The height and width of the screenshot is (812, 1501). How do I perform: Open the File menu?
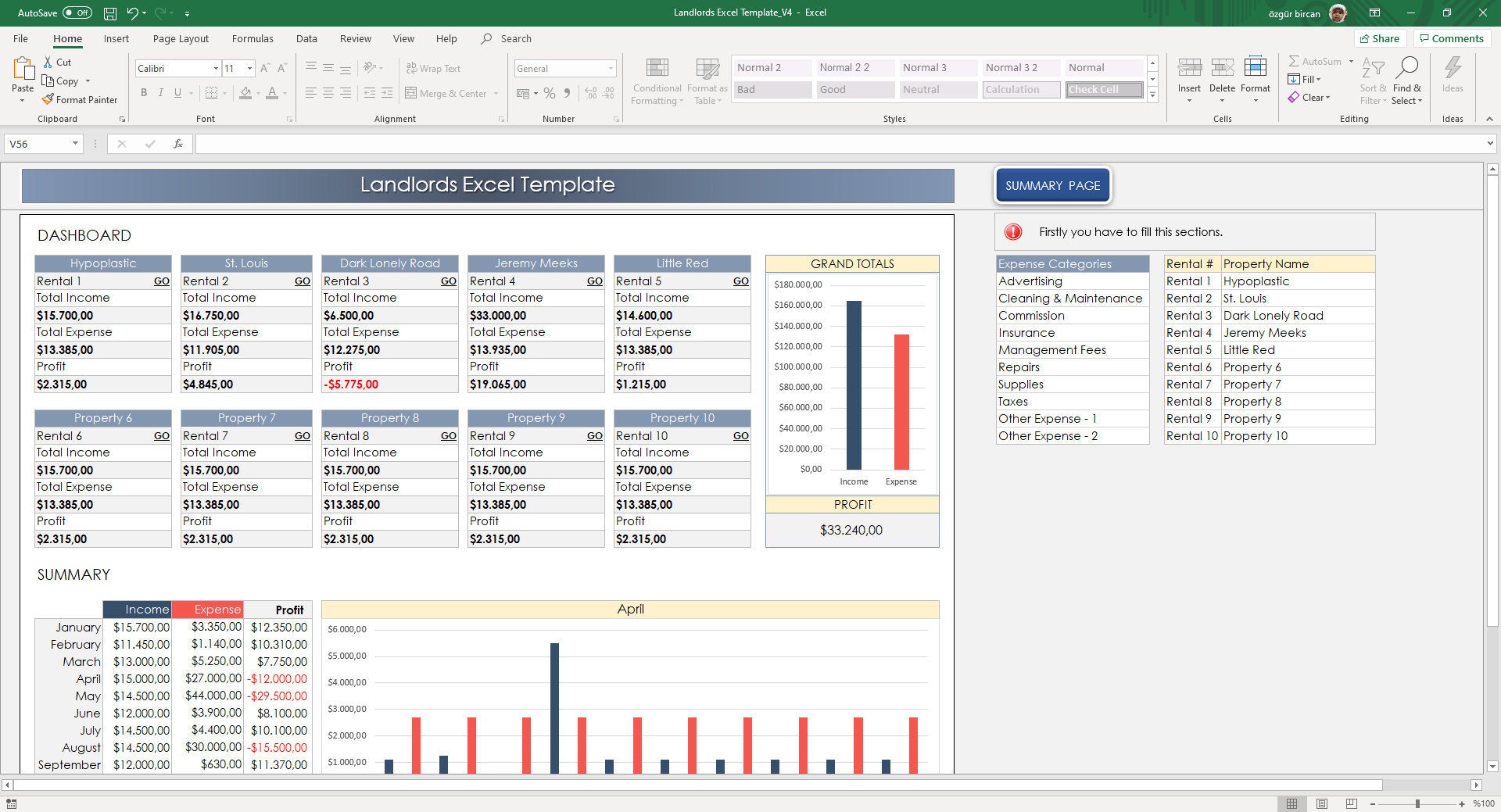pyautogui.click(x=20, y=38)
